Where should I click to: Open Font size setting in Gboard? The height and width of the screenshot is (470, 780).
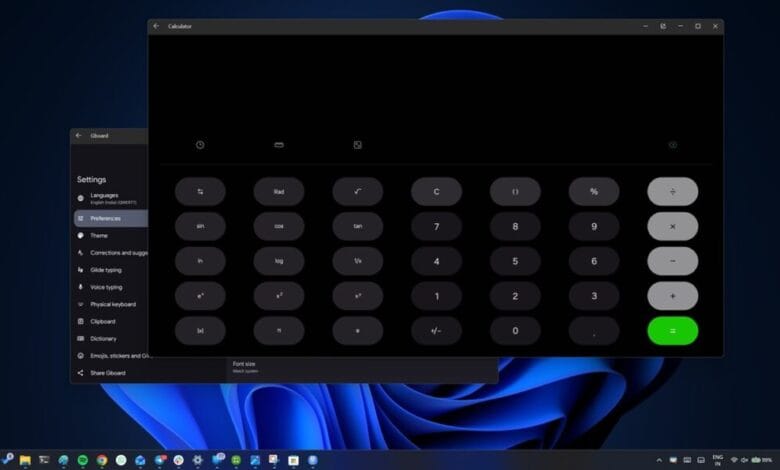tap(245, 366)
